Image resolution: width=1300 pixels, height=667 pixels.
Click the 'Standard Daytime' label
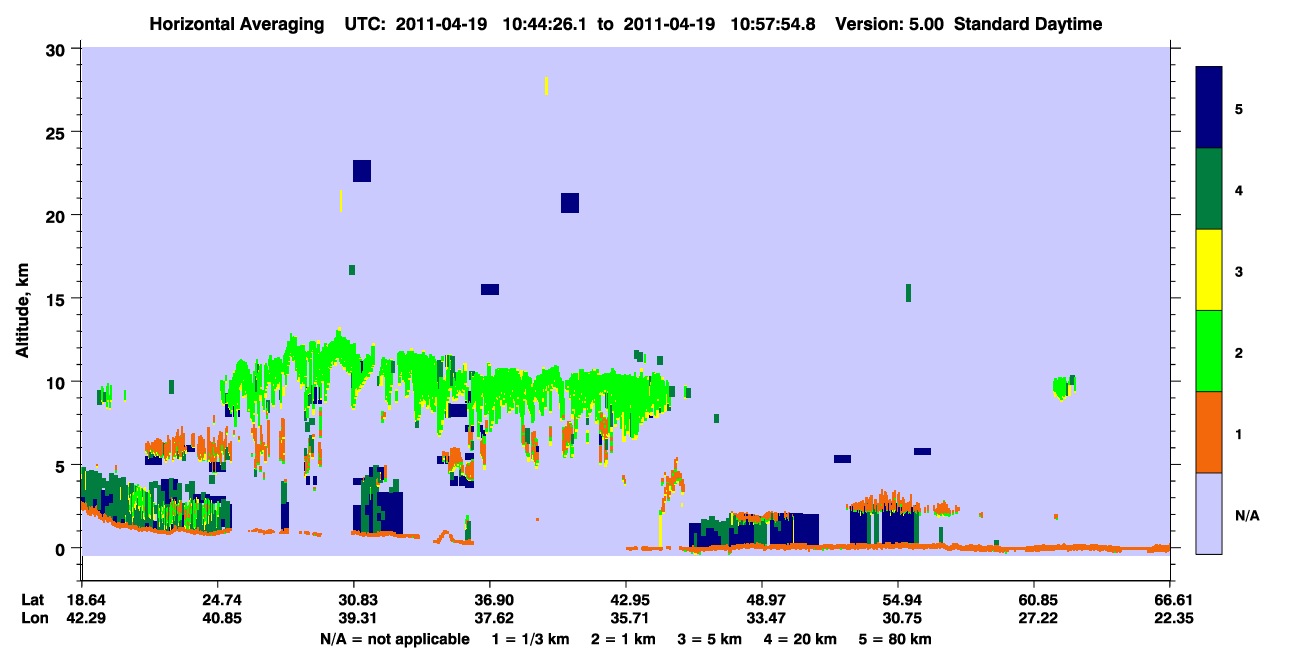(1028, 24)
